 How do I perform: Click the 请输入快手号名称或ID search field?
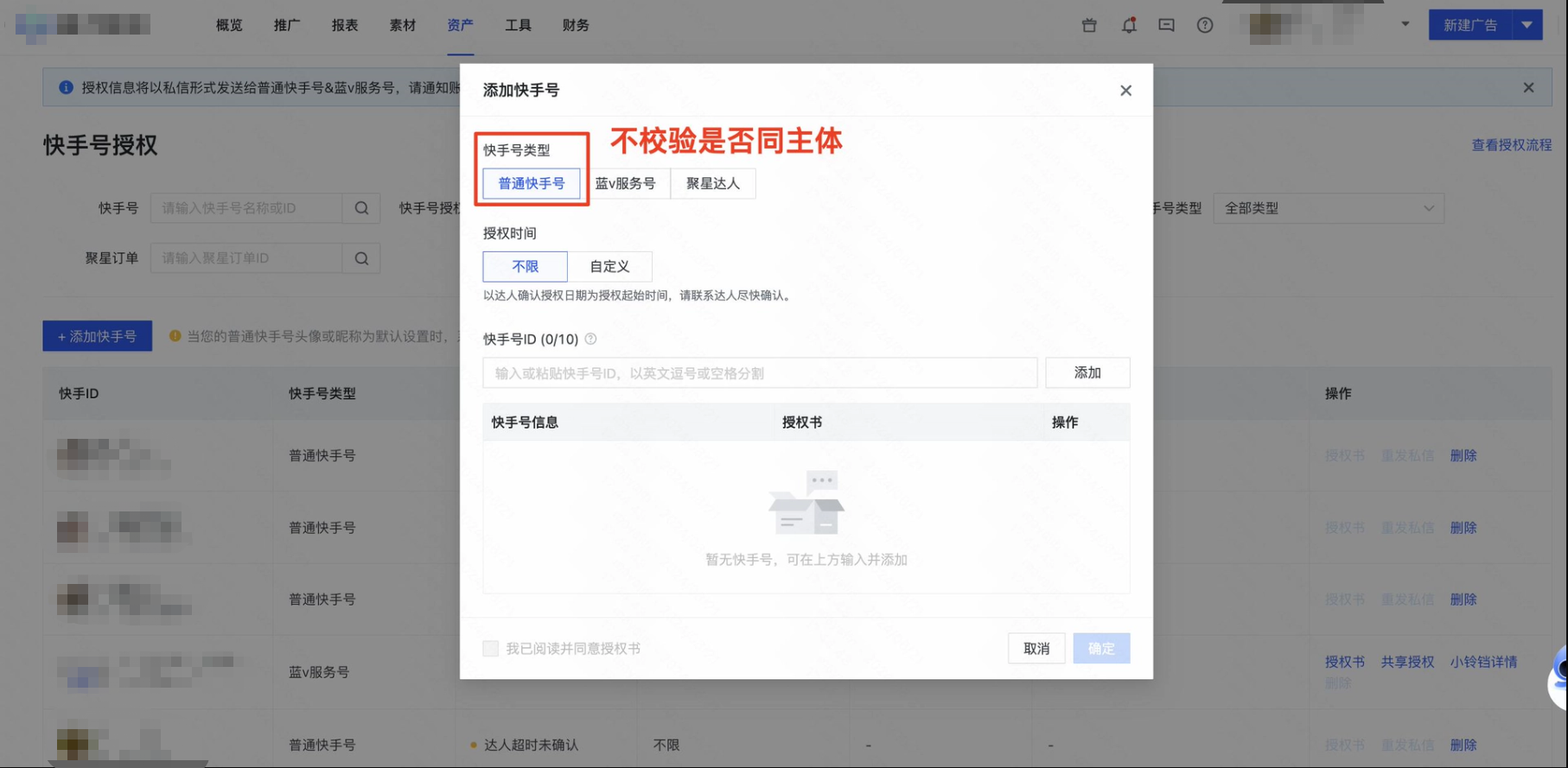click(x=246, y=208)
